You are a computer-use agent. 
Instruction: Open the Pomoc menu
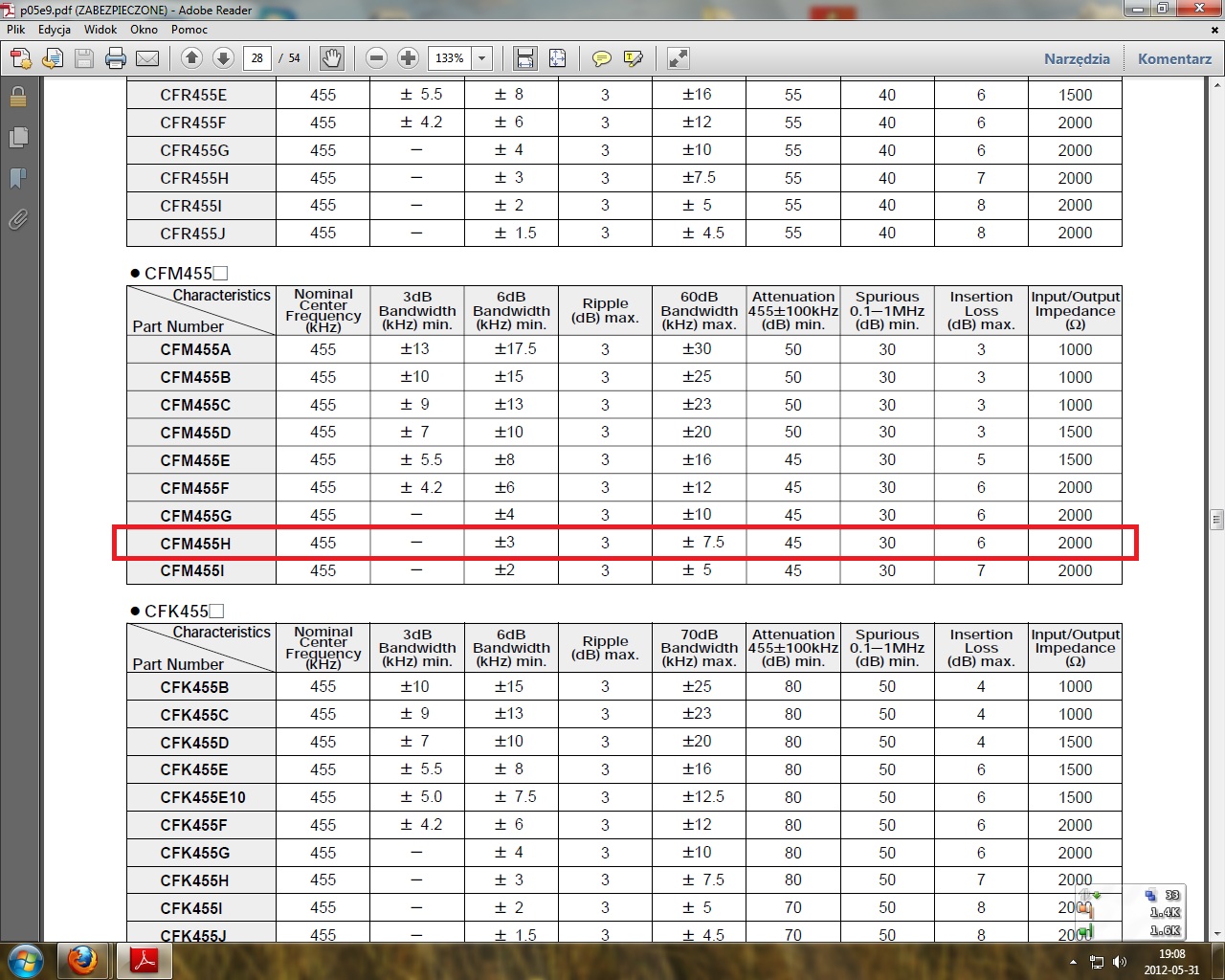click(189, 30)
